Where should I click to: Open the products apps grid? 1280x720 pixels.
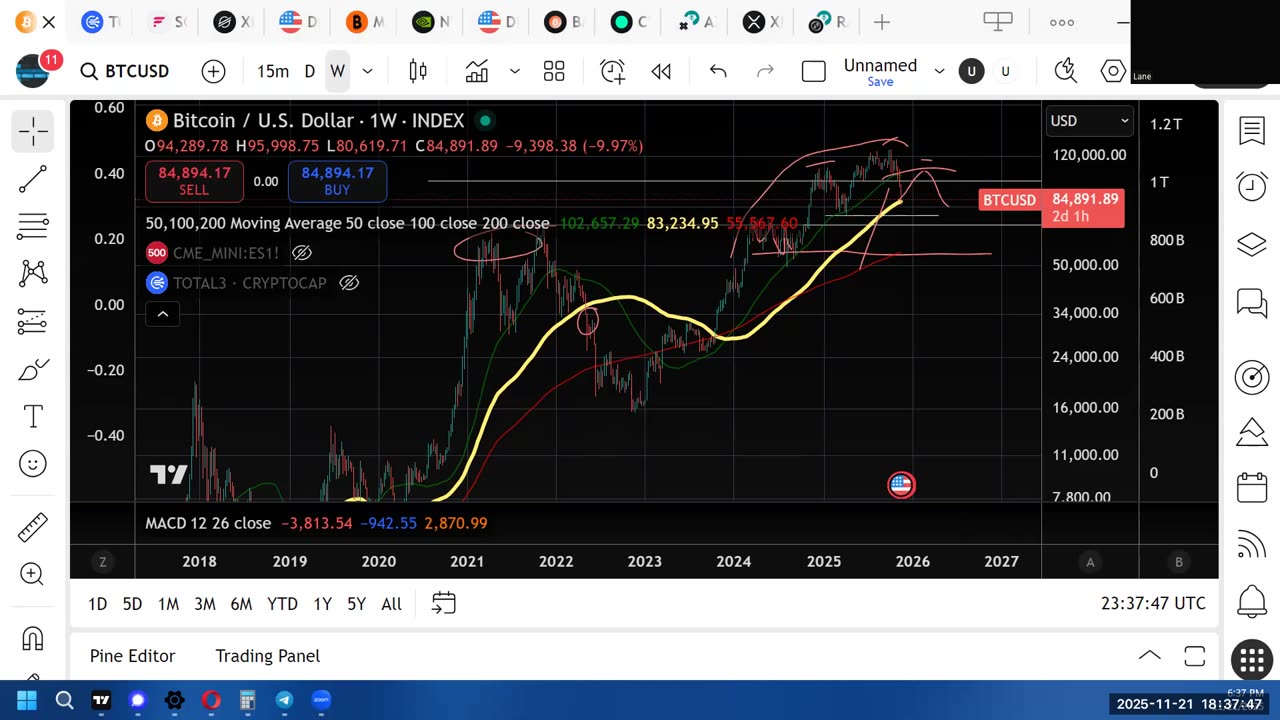click(1252, 658)
